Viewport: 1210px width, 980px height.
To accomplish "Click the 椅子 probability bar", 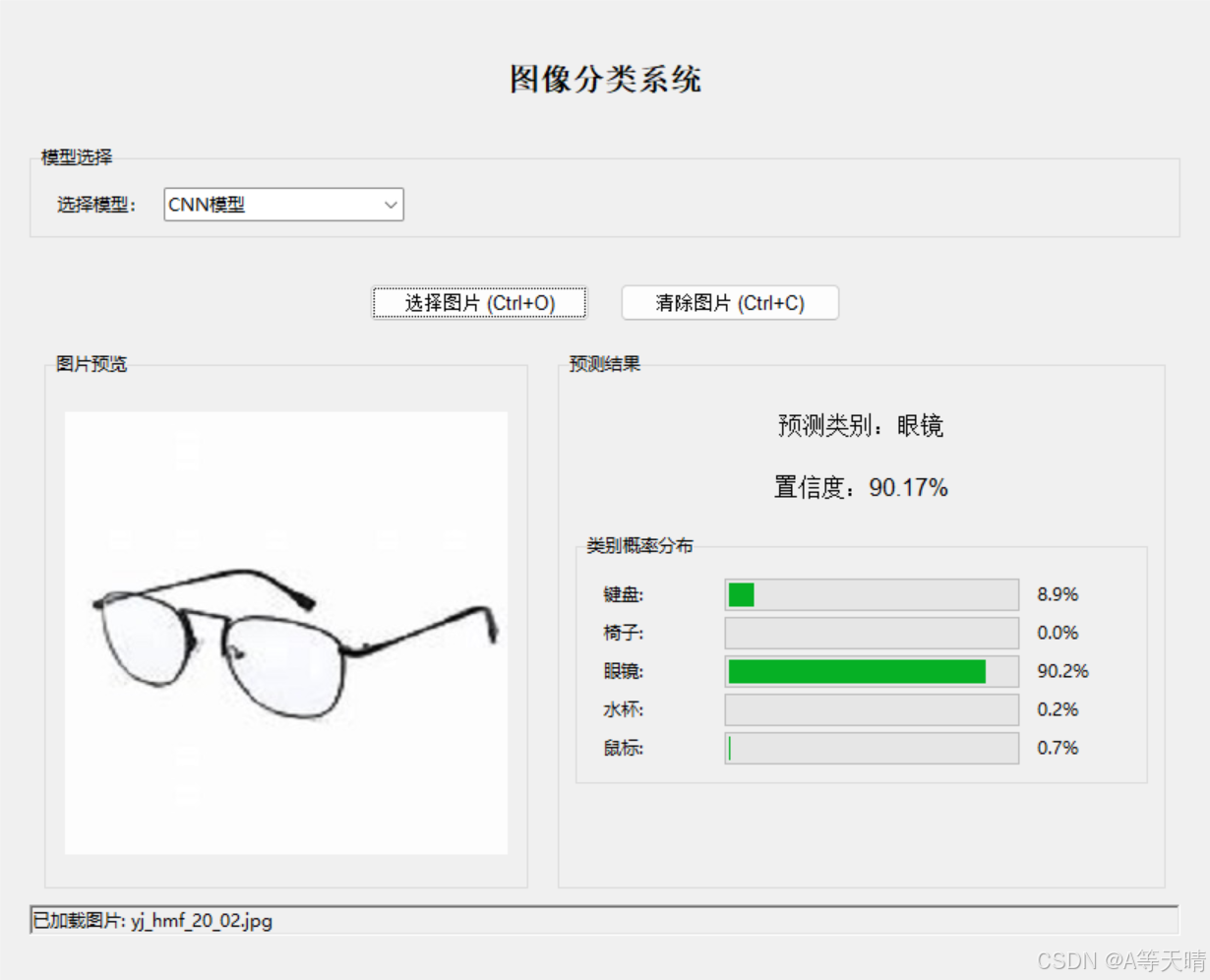I will point(872,633).
